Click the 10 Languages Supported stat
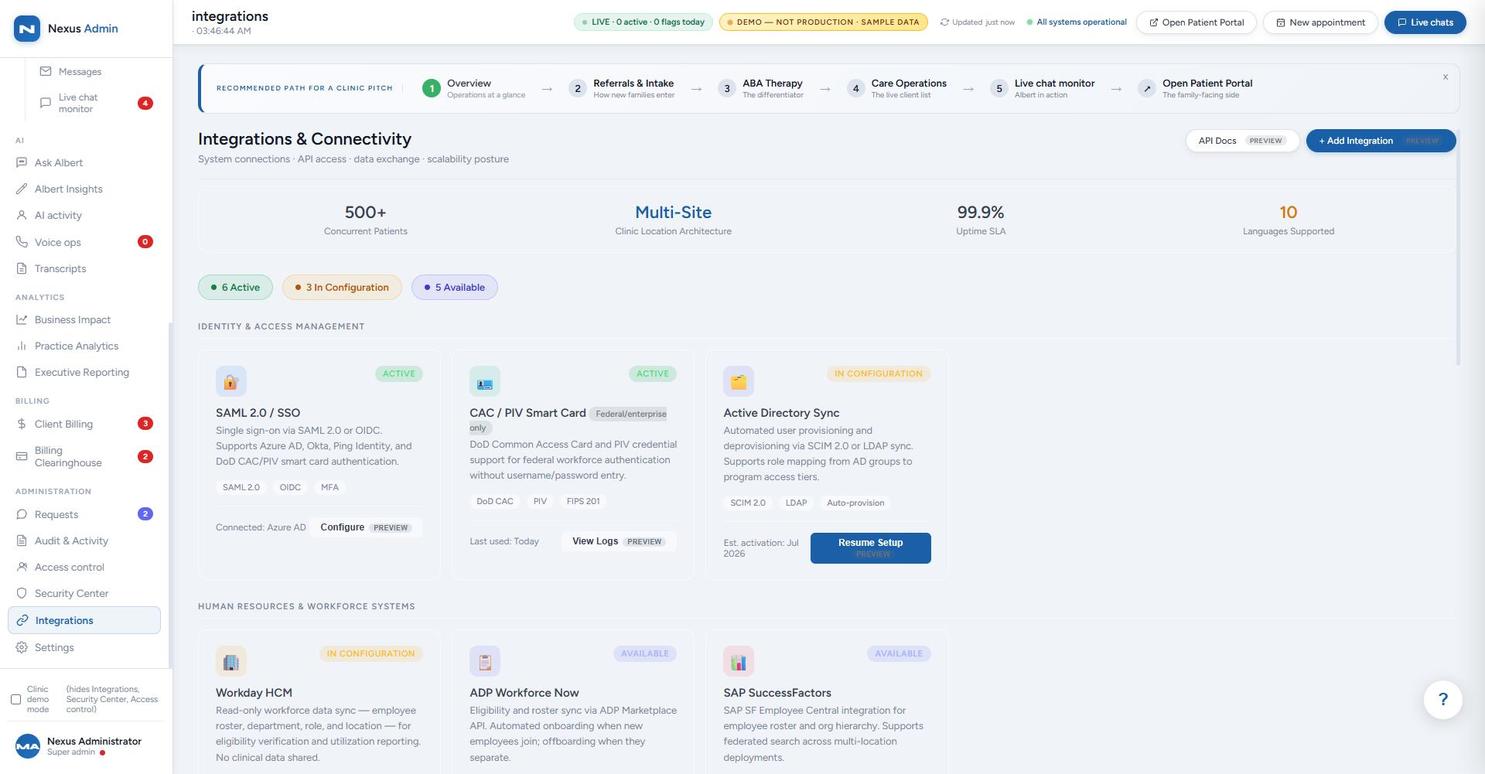The image size is (1485, 774). click(1288, 220)
